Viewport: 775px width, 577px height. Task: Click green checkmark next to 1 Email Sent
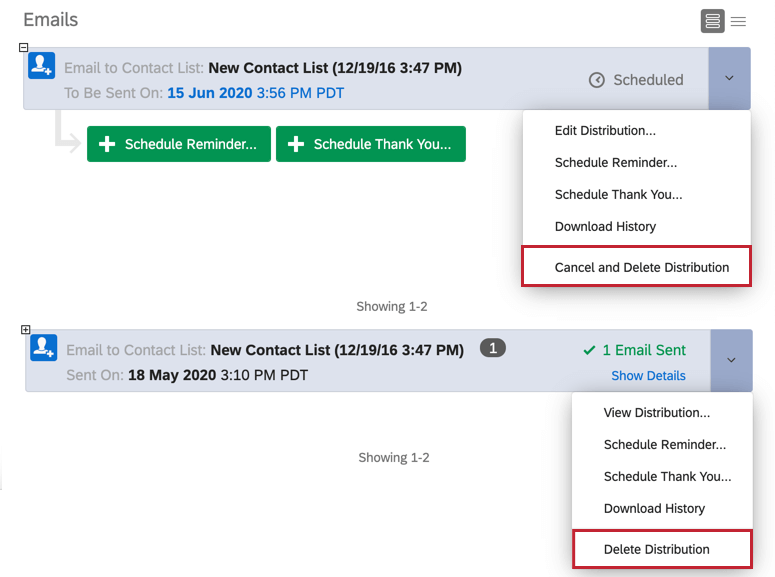tap(589, 351)
